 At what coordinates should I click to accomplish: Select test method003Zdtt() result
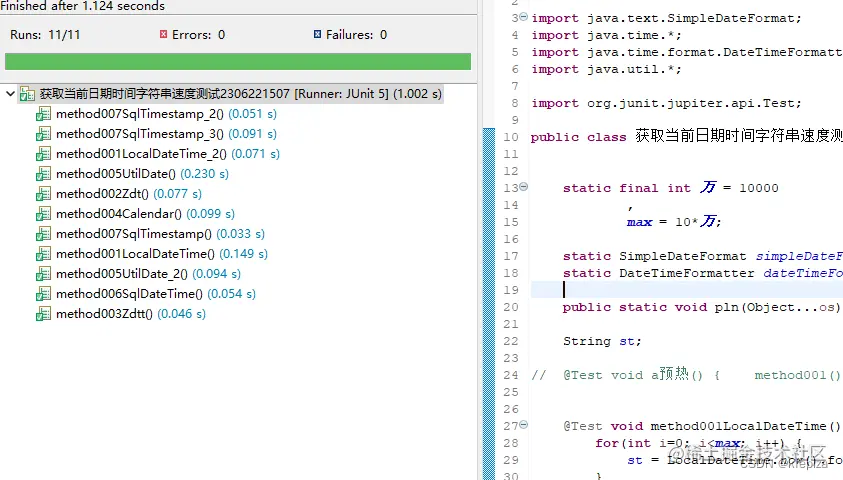click(131, 314)
